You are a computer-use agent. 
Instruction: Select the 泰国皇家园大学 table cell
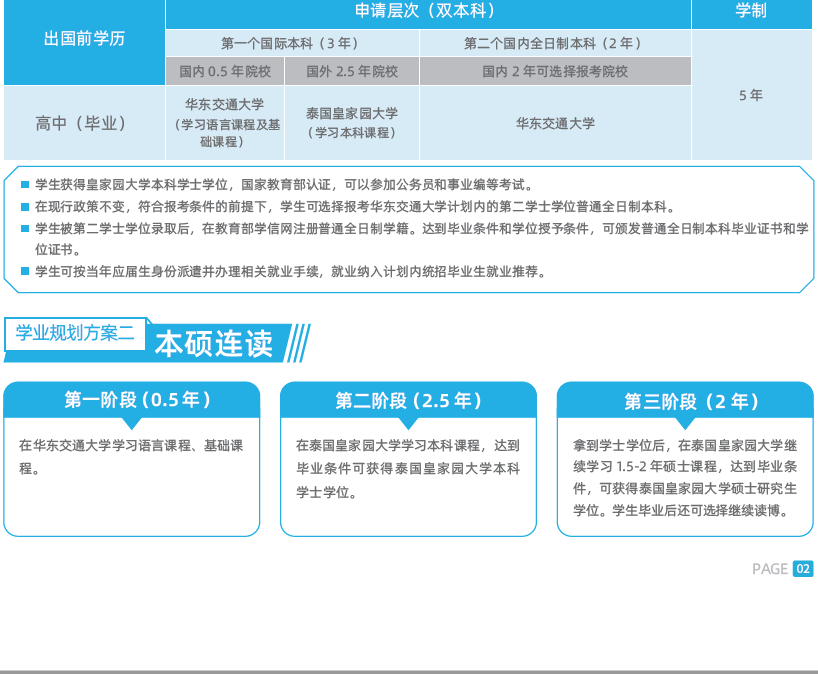click(x=352, y=123)
